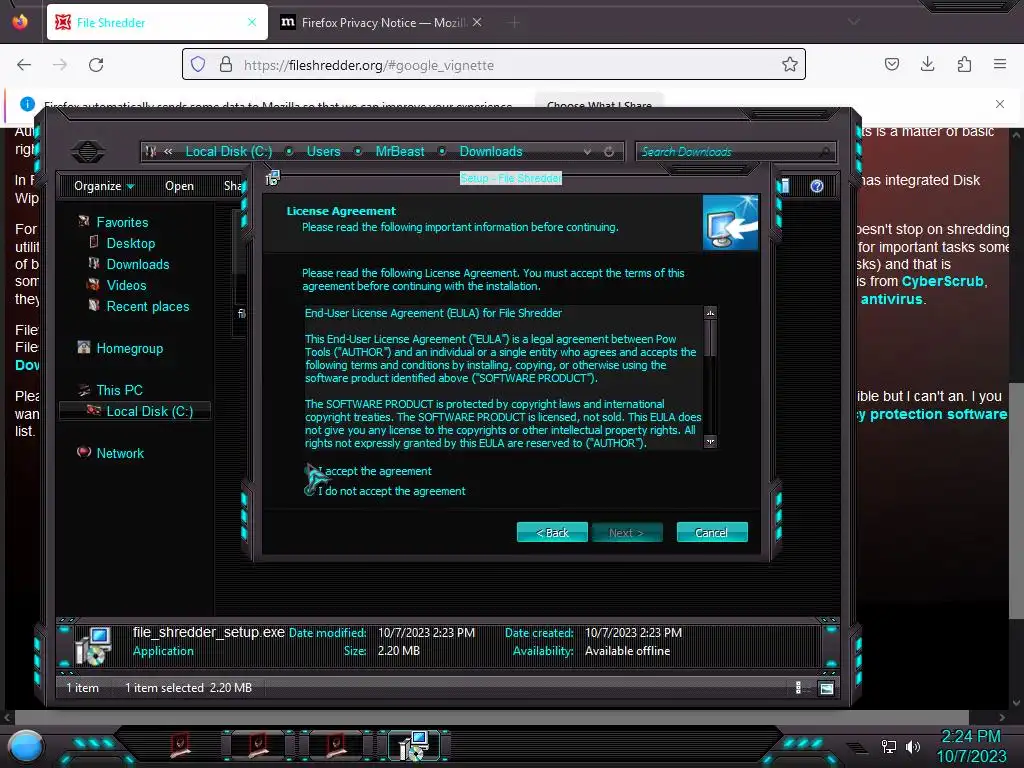Viewport: 1024px width, 768px height.
Task: List all tabs dropdown chevron
Action: 854,22
